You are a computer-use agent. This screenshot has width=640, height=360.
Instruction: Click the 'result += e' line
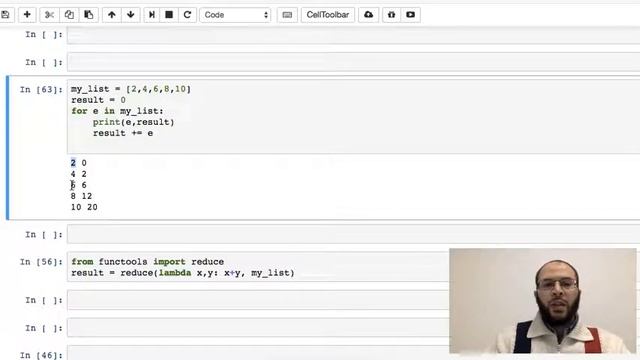point(123,133)
